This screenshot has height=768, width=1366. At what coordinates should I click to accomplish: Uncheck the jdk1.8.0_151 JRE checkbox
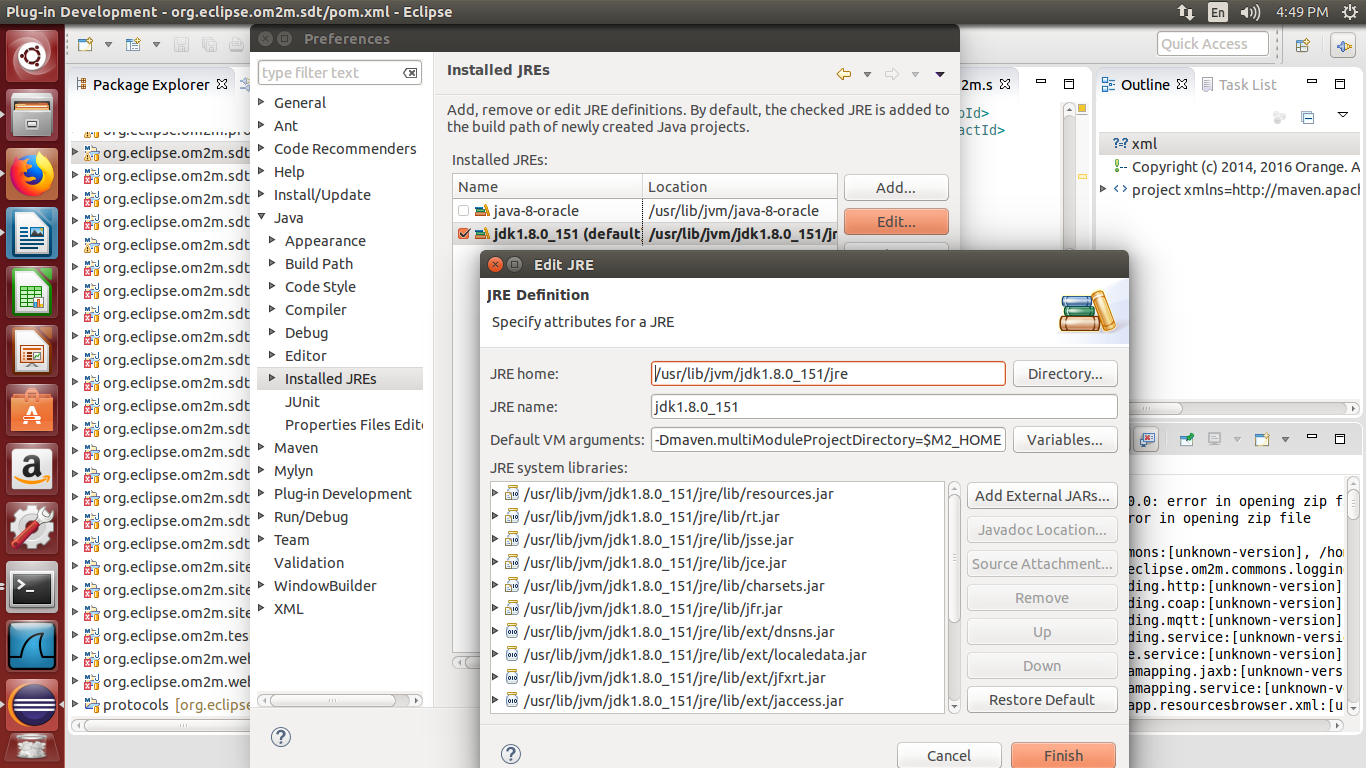pos(463,234)
